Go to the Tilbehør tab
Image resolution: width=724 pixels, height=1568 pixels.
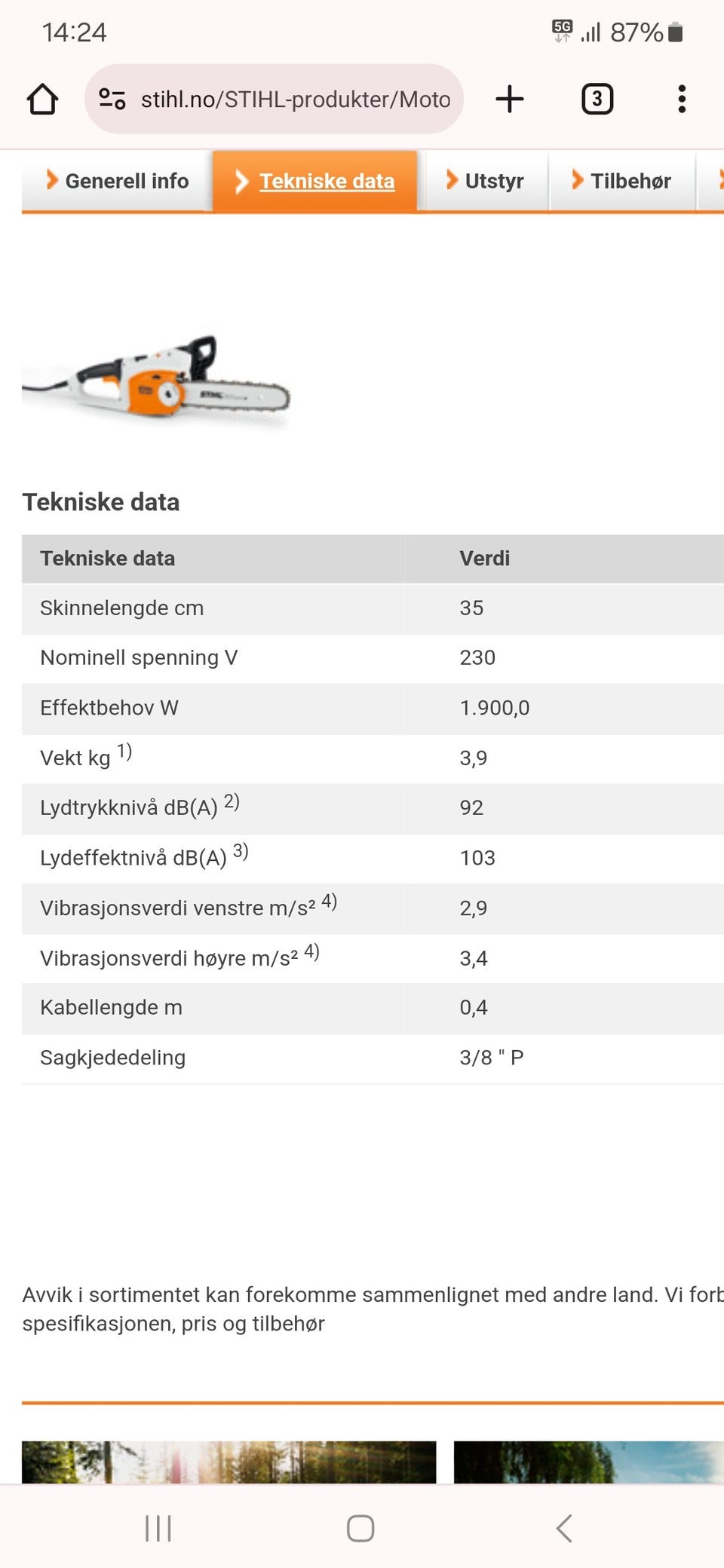point(622,181)
